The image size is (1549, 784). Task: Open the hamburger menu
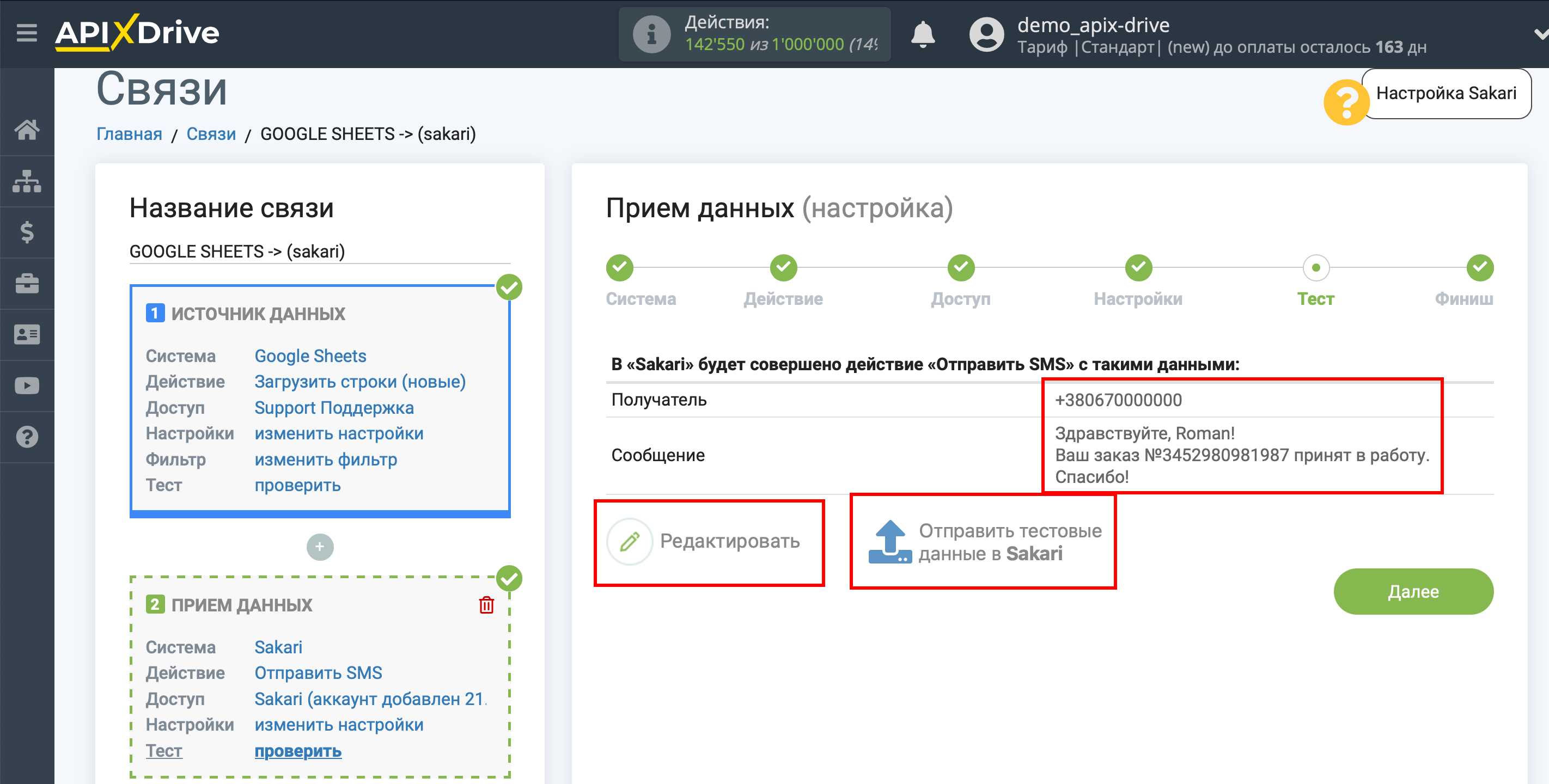pyautogui.click(x=27, y=33)
